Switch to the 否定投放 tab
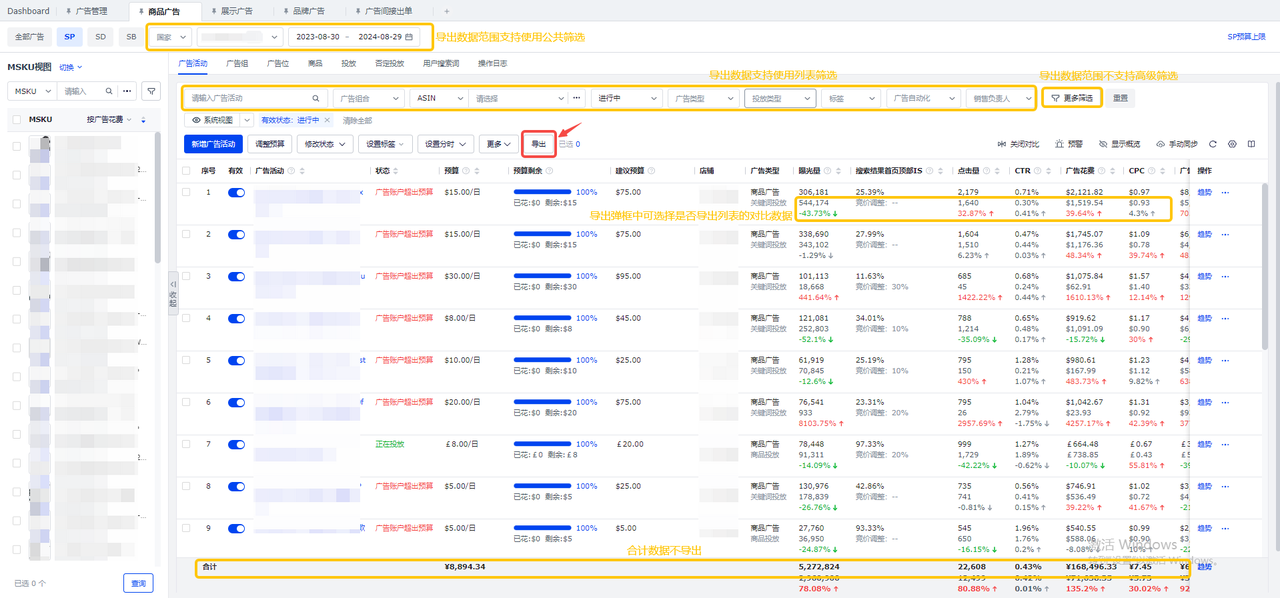 point(389,63)
